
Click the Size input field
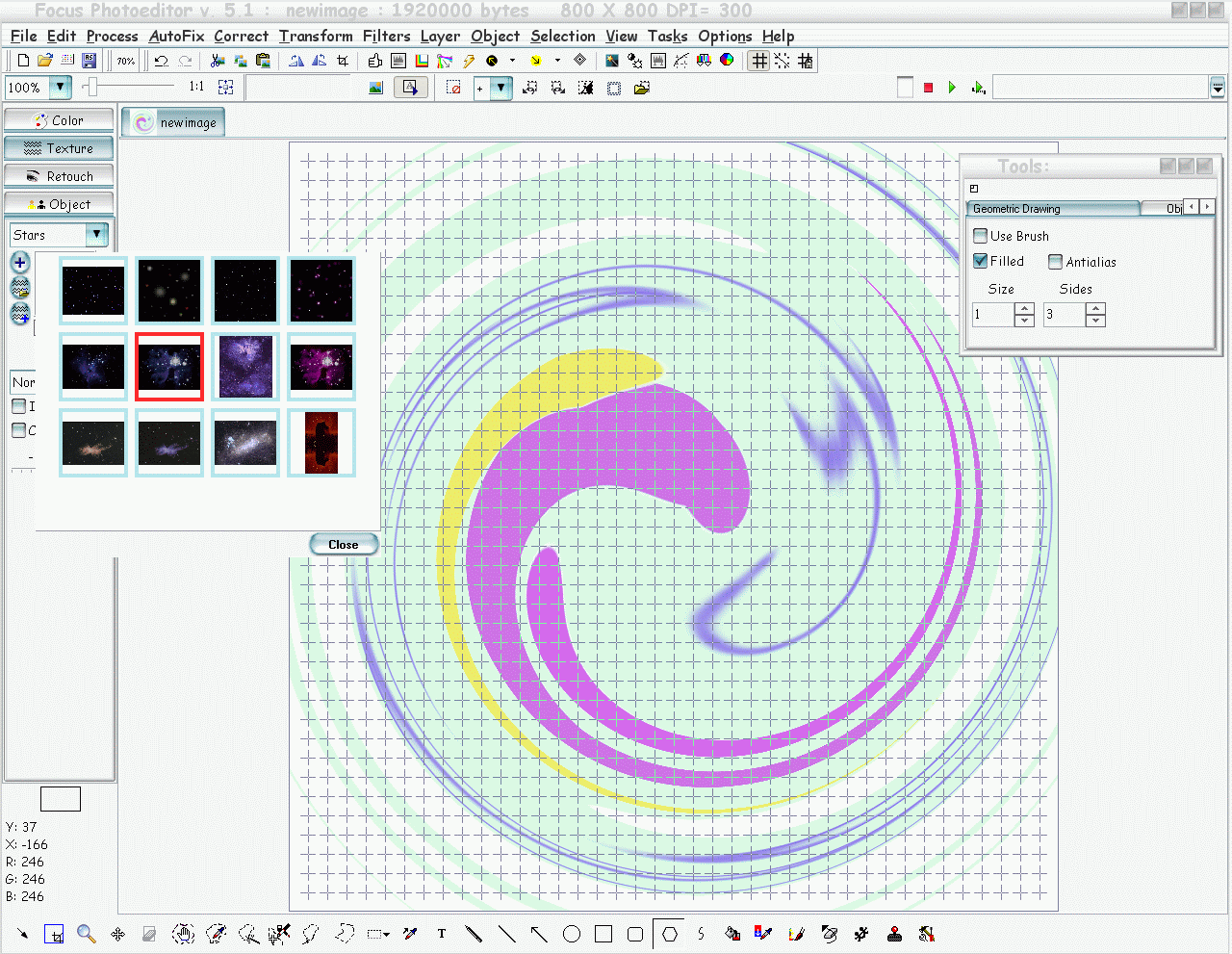click(x=993, y=315)
